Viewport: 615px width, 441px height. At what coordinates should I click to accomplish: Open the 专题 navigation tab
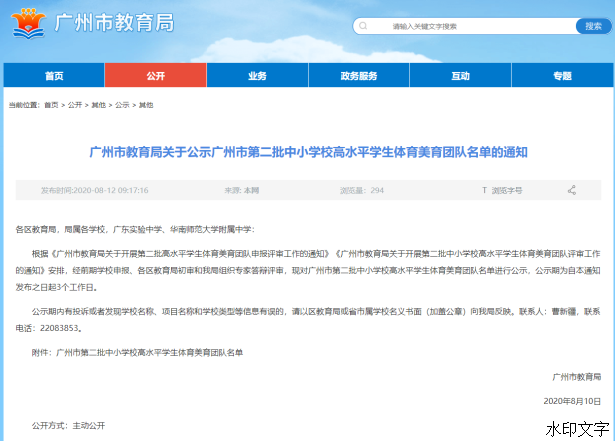tap(562, 75)
